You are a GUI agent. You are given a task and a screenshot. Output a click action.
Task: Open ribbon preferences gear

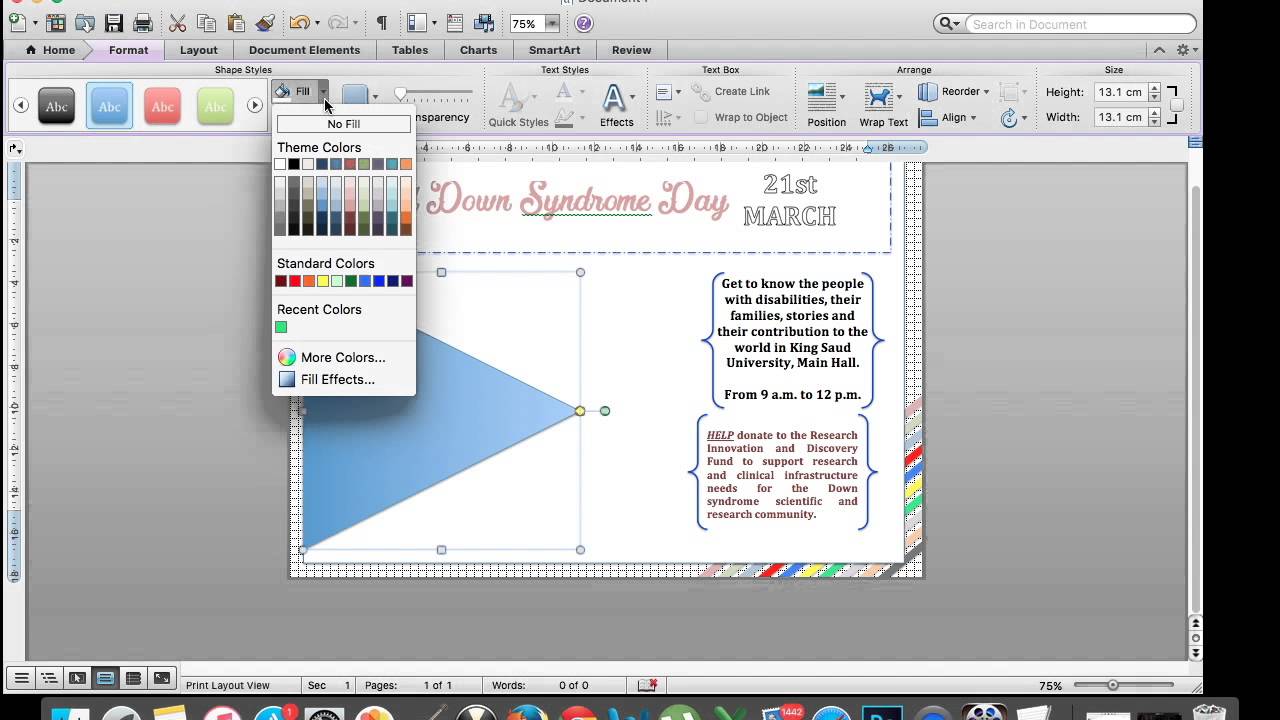tap(1183, 50)
